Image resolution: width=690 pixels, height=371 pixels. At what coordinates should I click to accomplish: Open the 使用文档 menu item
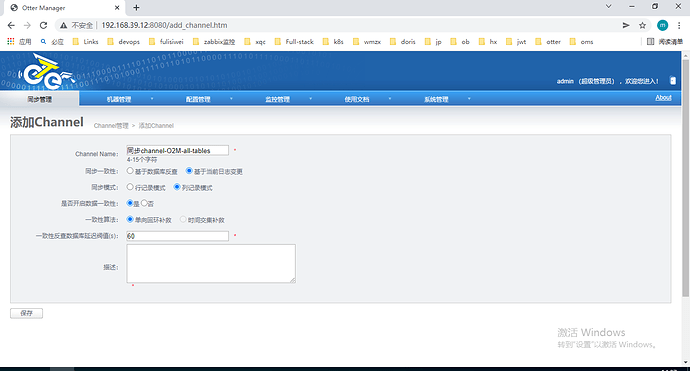coord(357,99)
